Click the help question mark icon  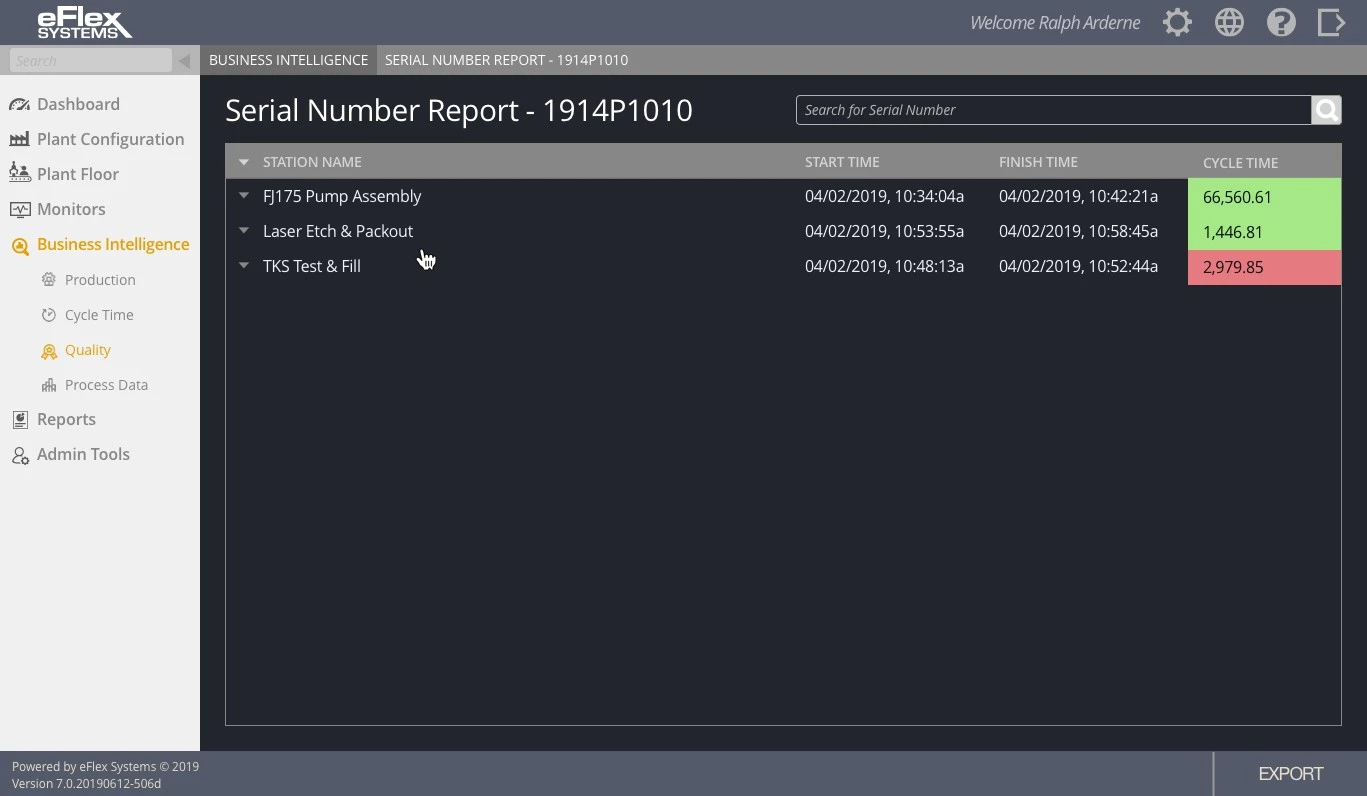tap(1281, 23)
